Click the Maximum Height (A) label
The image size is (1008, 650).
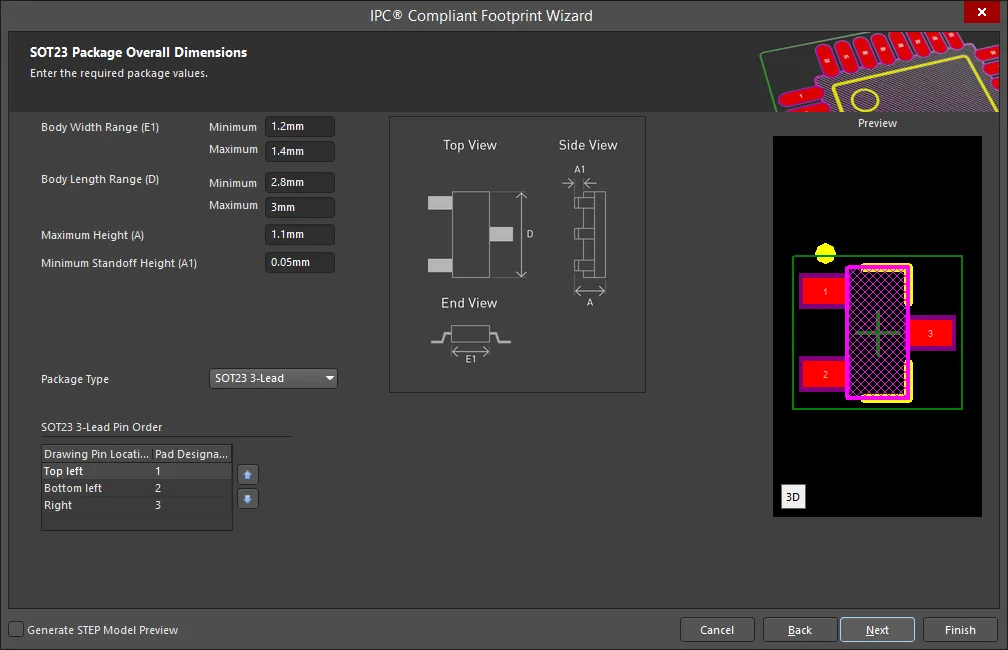(x=93, y=235)
